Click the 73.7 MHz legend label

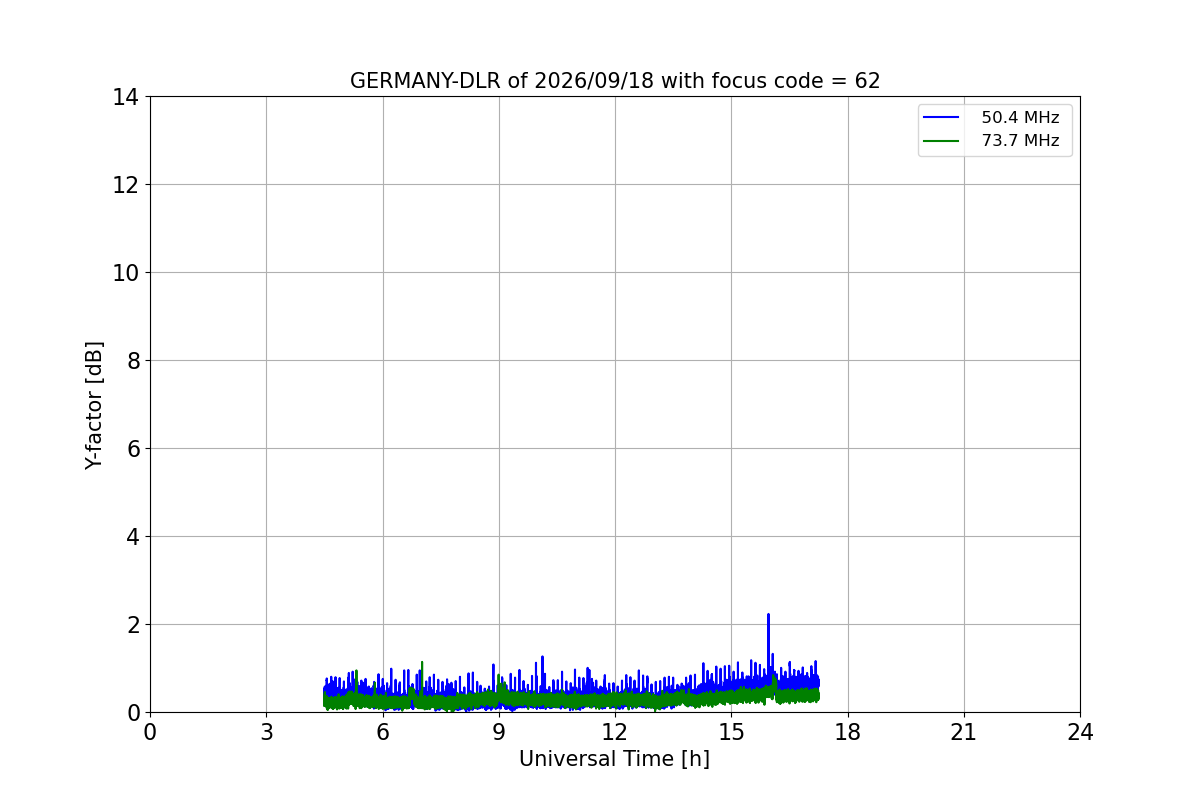1020,141
